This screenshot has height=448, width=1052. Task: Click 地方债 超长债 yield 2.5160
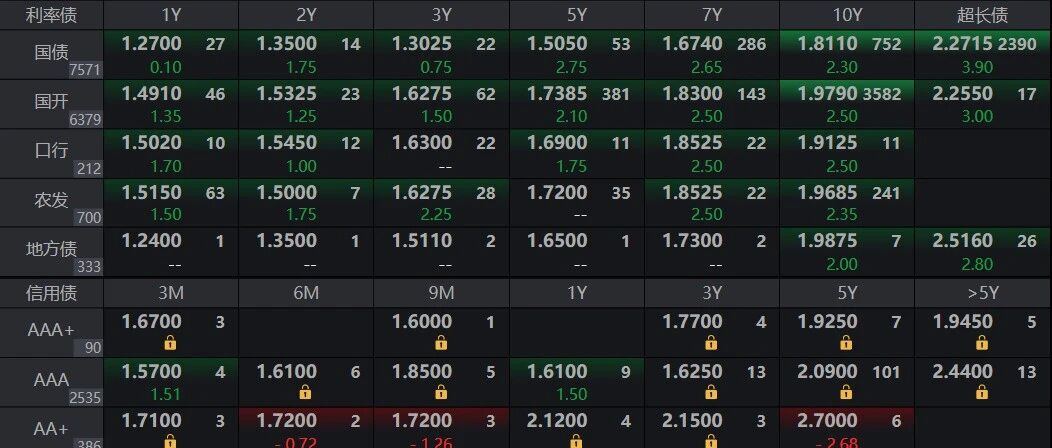(x=963, y=240)
